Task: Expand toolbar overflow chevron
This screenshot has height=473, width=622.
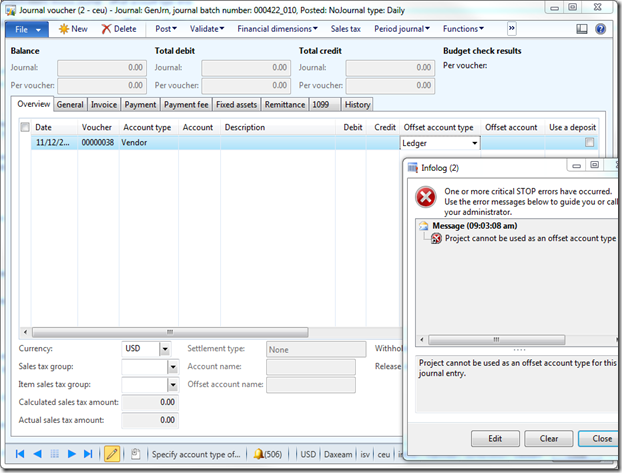Action: pos(512,29)
